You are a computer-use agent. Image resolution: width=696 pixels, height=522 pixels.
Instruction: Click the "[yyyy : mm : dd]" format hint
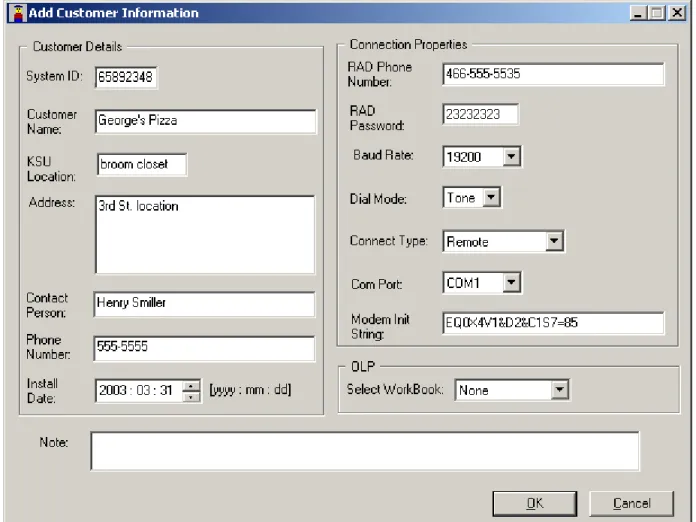(x=250, y=390)
